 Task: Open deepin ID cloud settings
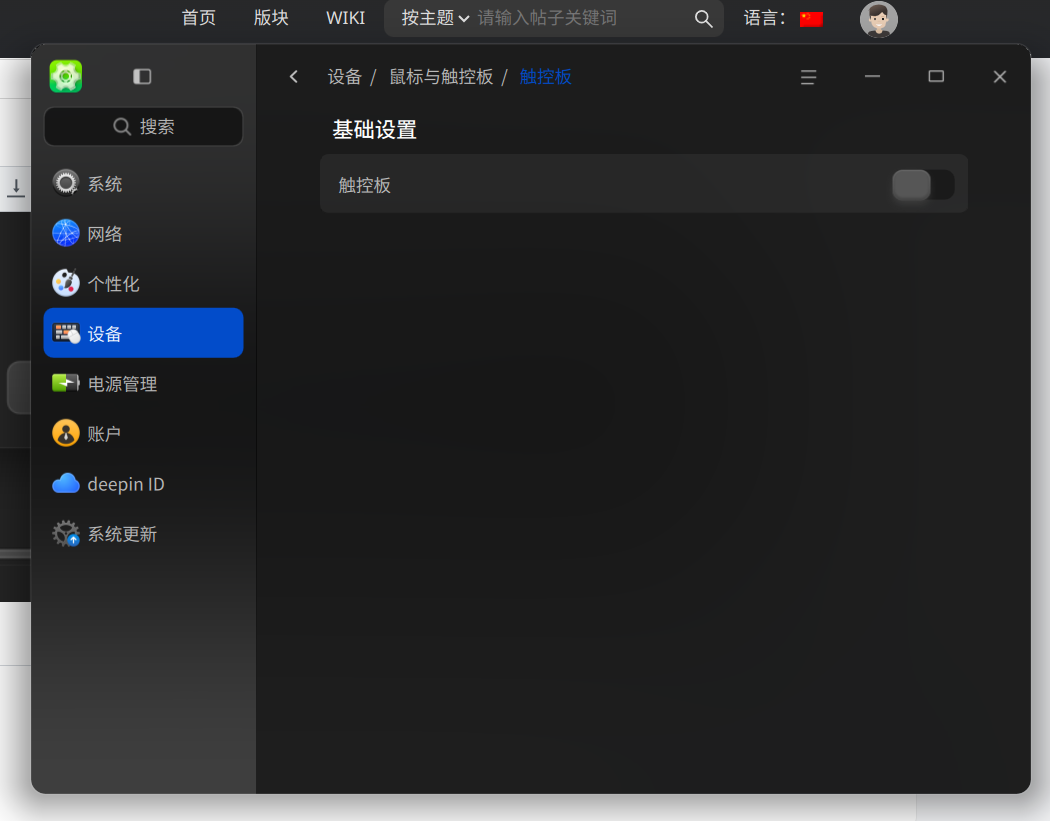pos(143,483)
